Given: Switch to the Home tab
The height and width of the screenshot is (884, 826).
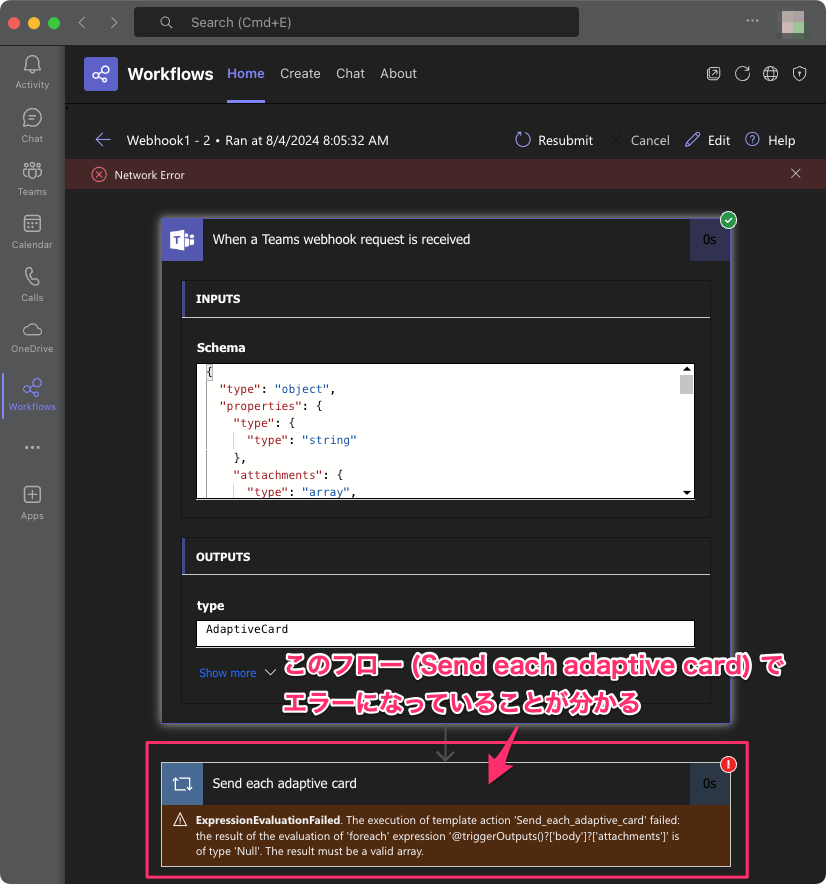Looking at the screenshot, I should (x=246, y=74).
